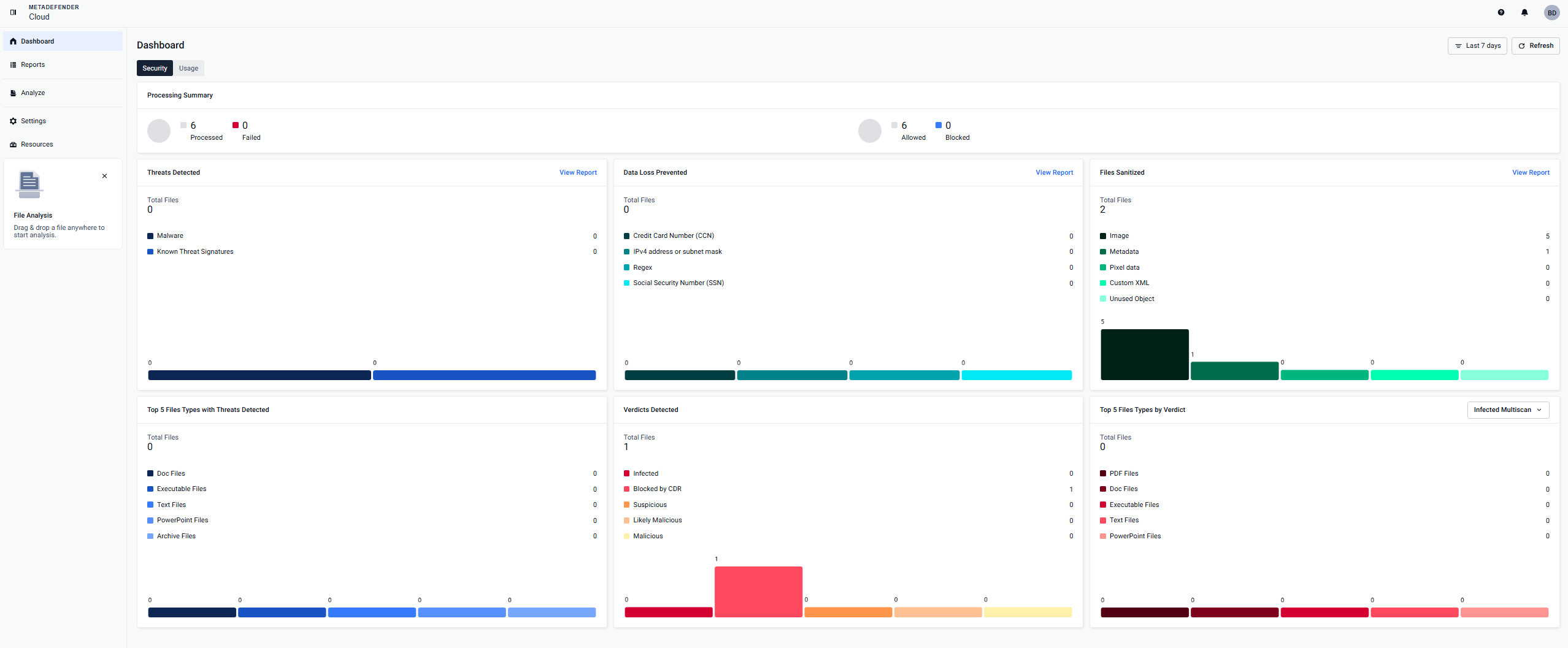1568x648 pixels.
Task: Select the Security tab
Action: (x=155, y=69)
